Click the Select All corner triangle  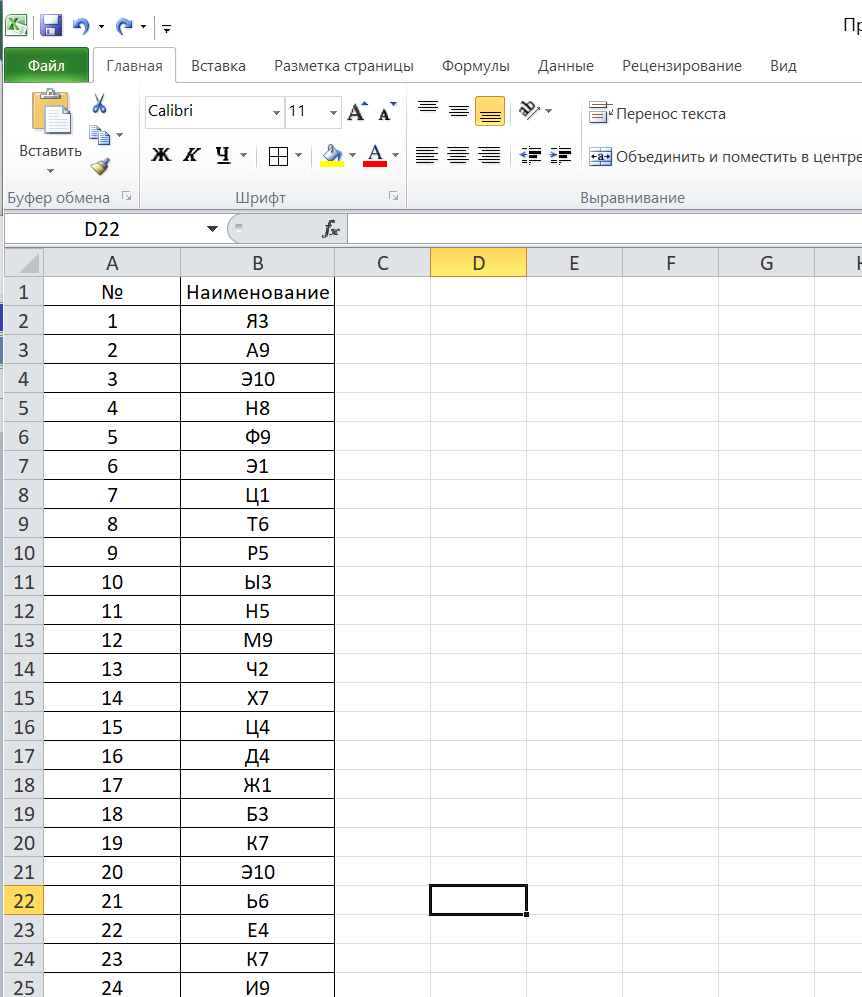coord(24,263)
